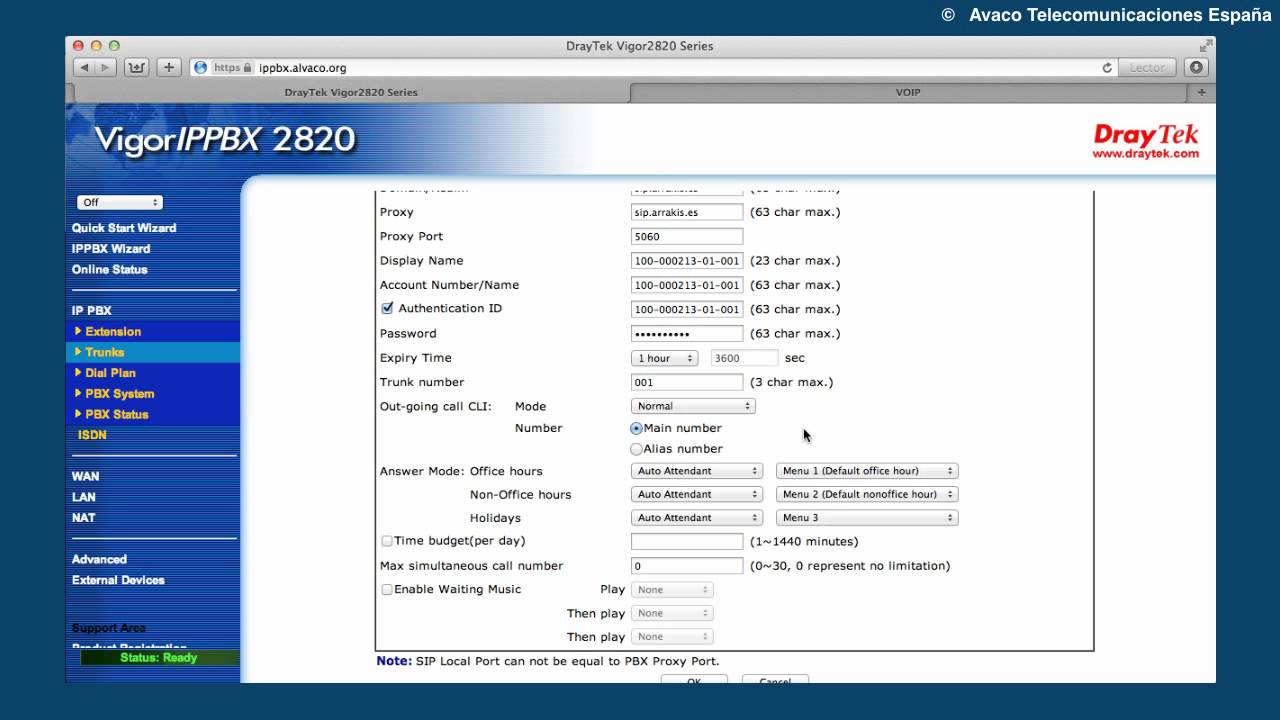Screen dimensions: 1280x720
Task: Open the Out-going call CLI Mode dropdown
Action: click(693, 406)
